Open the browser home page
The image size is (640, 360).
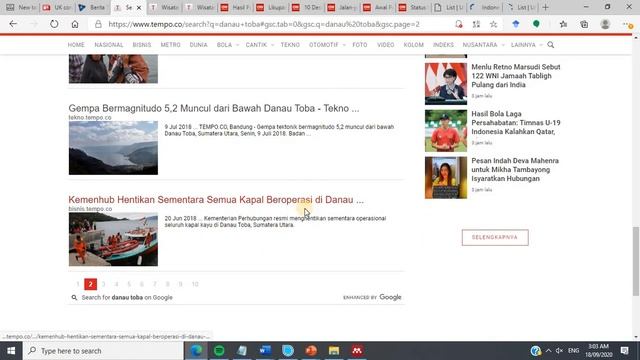[75, 24]
